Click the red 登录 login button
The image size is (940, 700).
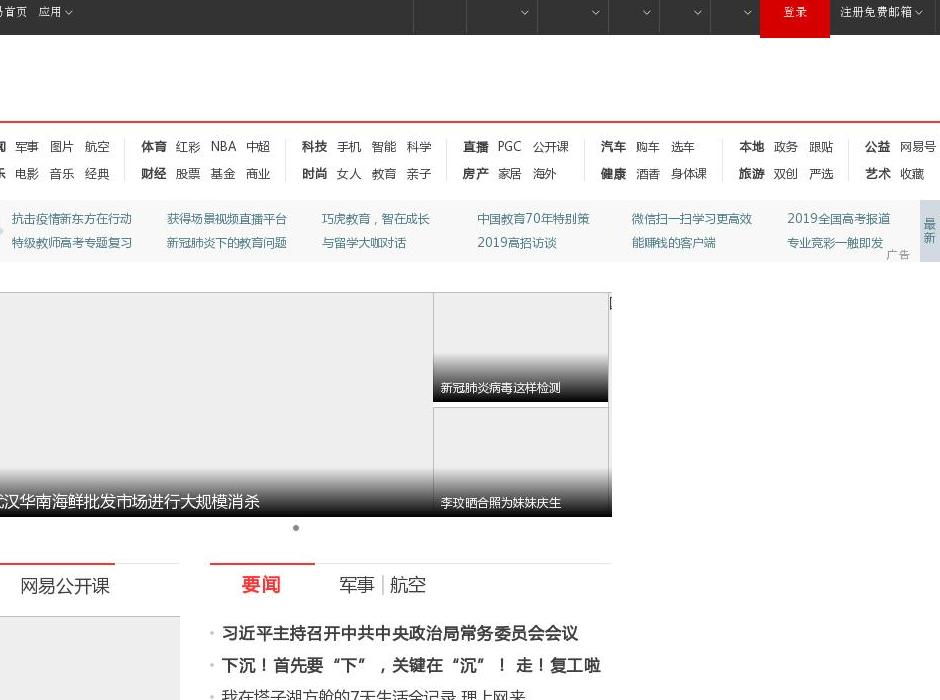point(795,13)
